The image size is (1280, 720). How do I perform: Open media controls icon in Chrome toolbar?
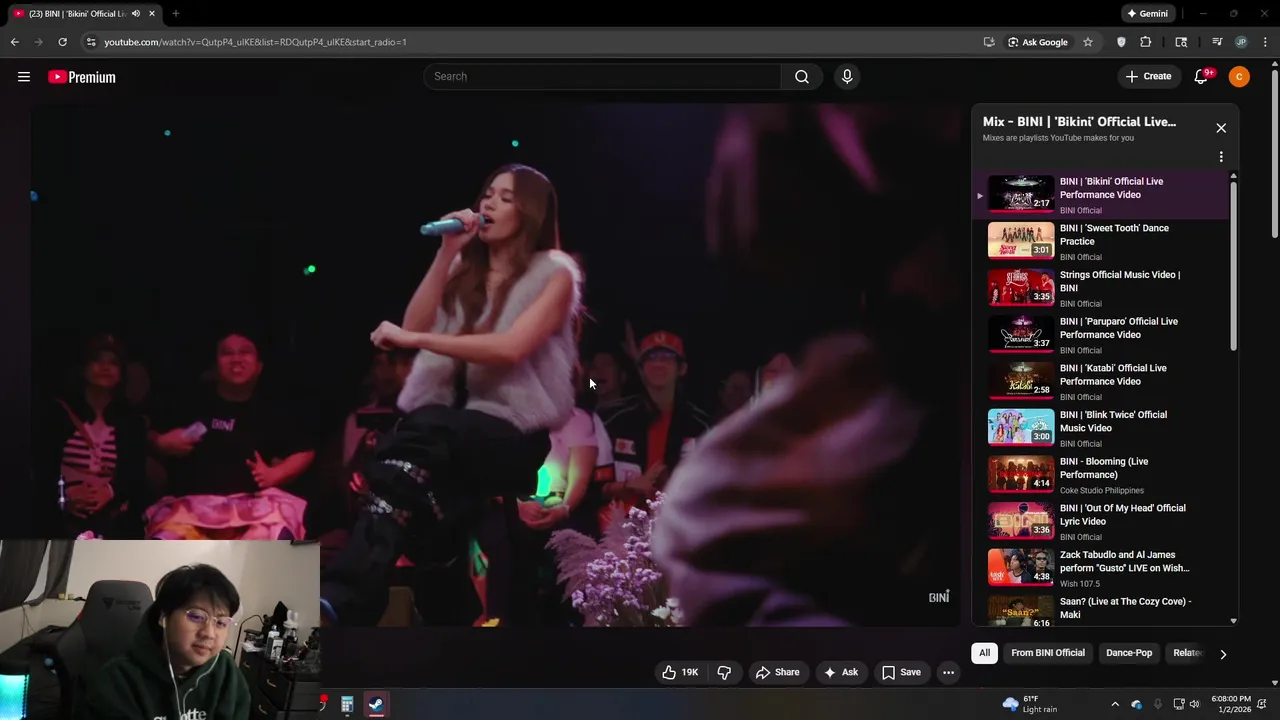pos(1217,42)
